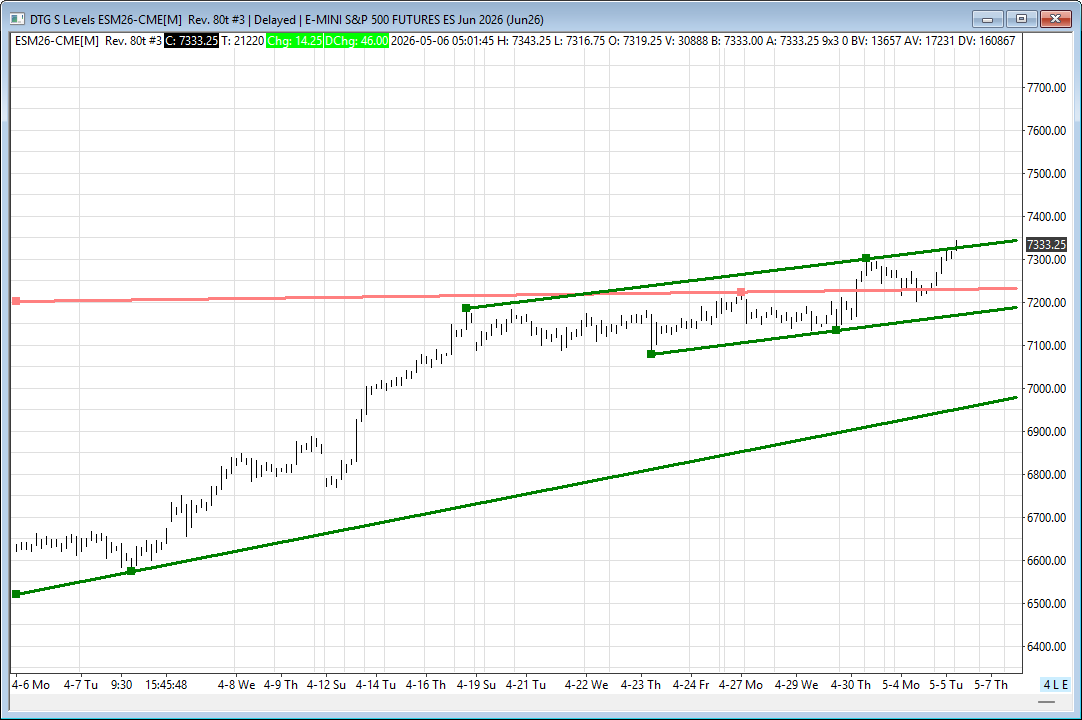Click the black C: 7333.25 close value
The image size is (1082, 720).
coord(191,41)
